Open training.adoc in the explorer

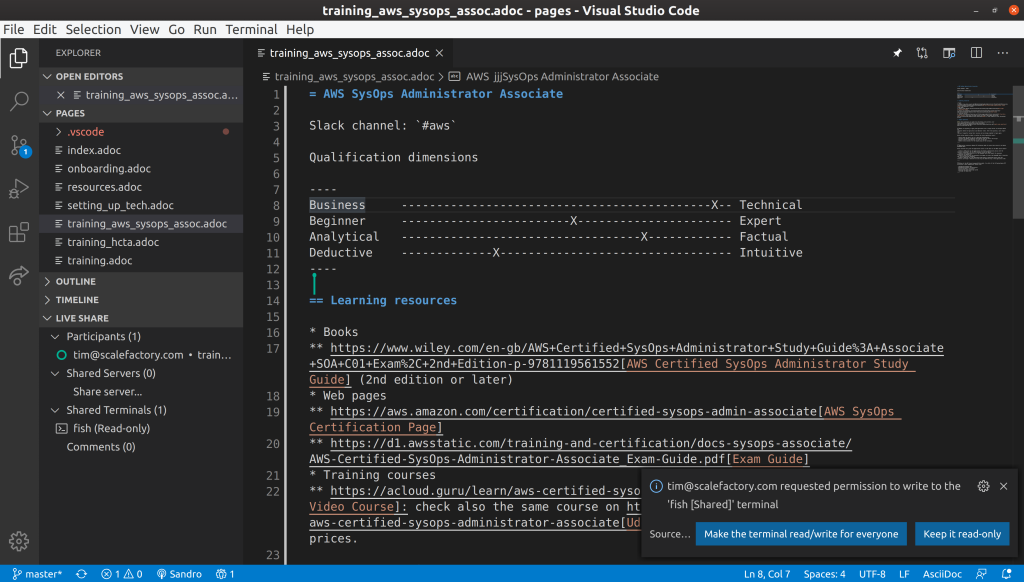[141, 261]
